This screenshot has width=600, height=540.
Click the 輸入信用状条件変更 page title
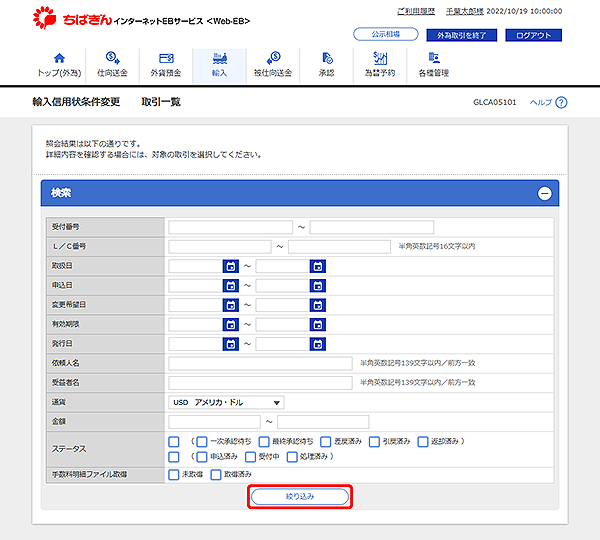[76, 102]
